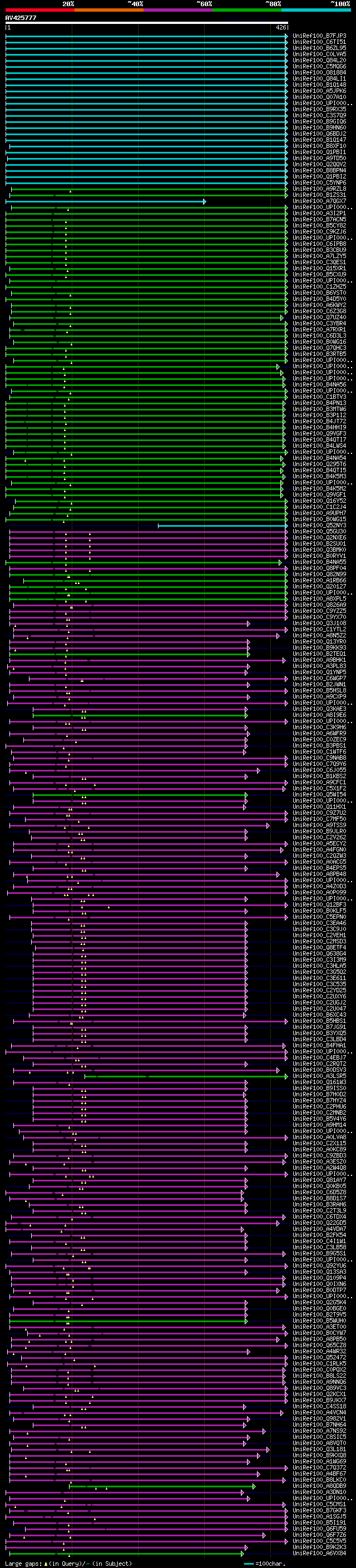The image size is (356, 1568).
Task: Select the UniRef100_A5JPK6 label
Action: coord(319,91)
